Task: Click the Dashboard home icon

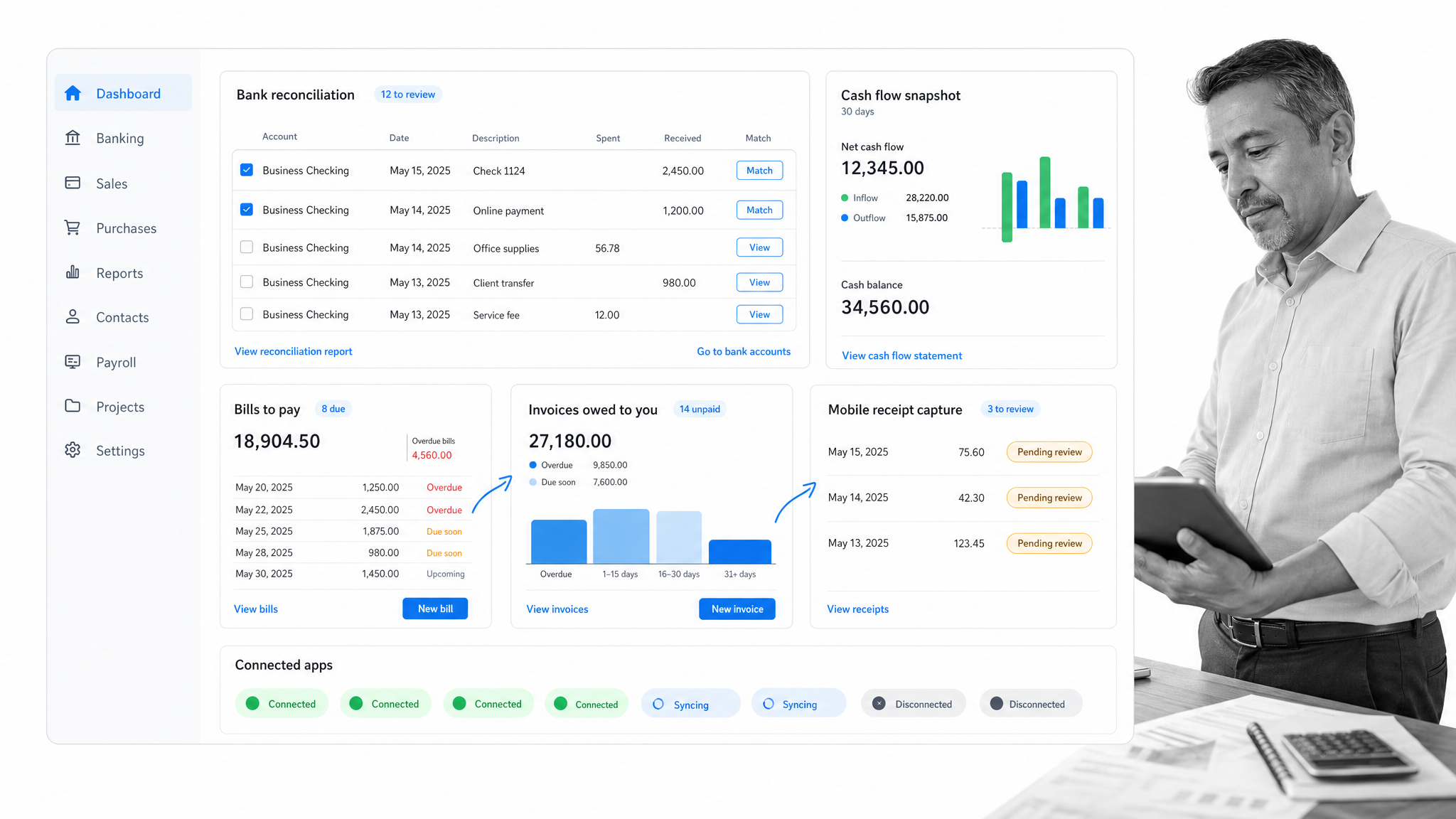Action: (73, 93)
